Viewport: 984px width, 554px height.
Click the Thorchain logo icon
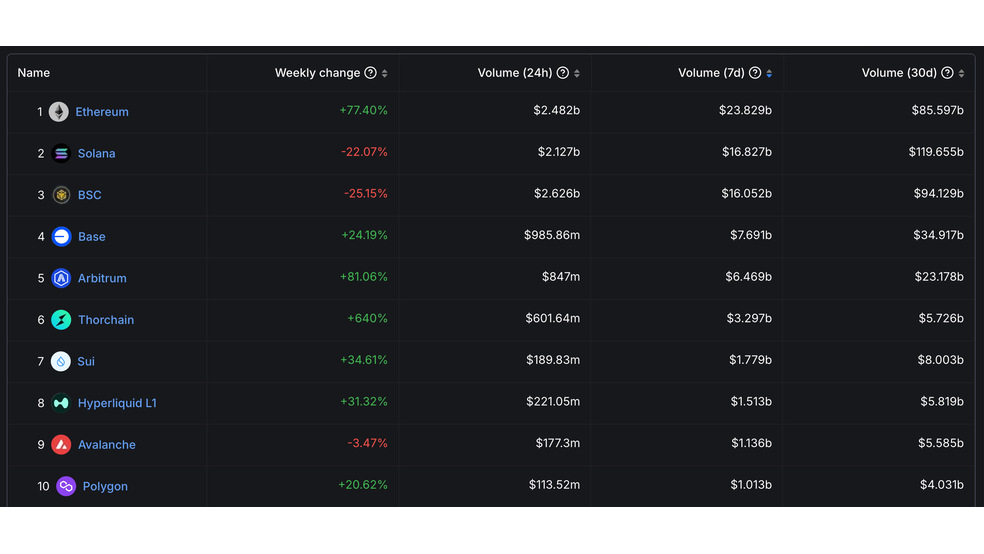pos(61,320)
